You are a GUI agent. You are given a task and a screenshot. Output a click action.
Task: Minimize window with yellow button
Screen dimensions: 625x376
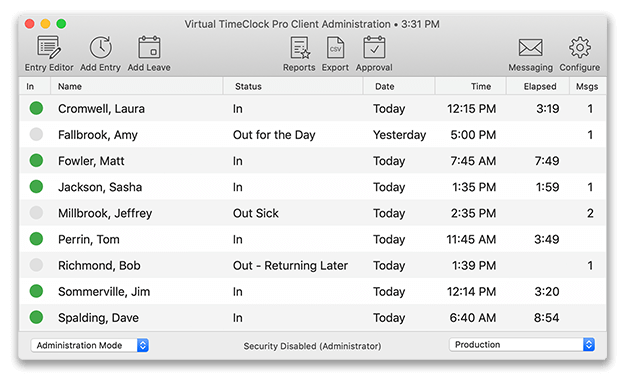click(45, 24)
